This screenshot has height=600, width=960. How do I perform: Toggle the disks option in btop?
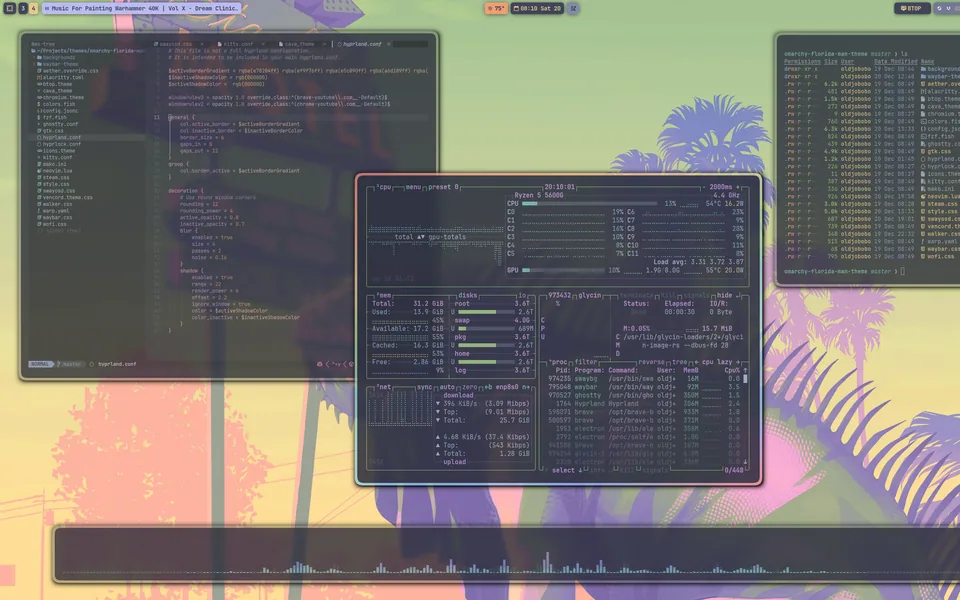click(467, 296)
